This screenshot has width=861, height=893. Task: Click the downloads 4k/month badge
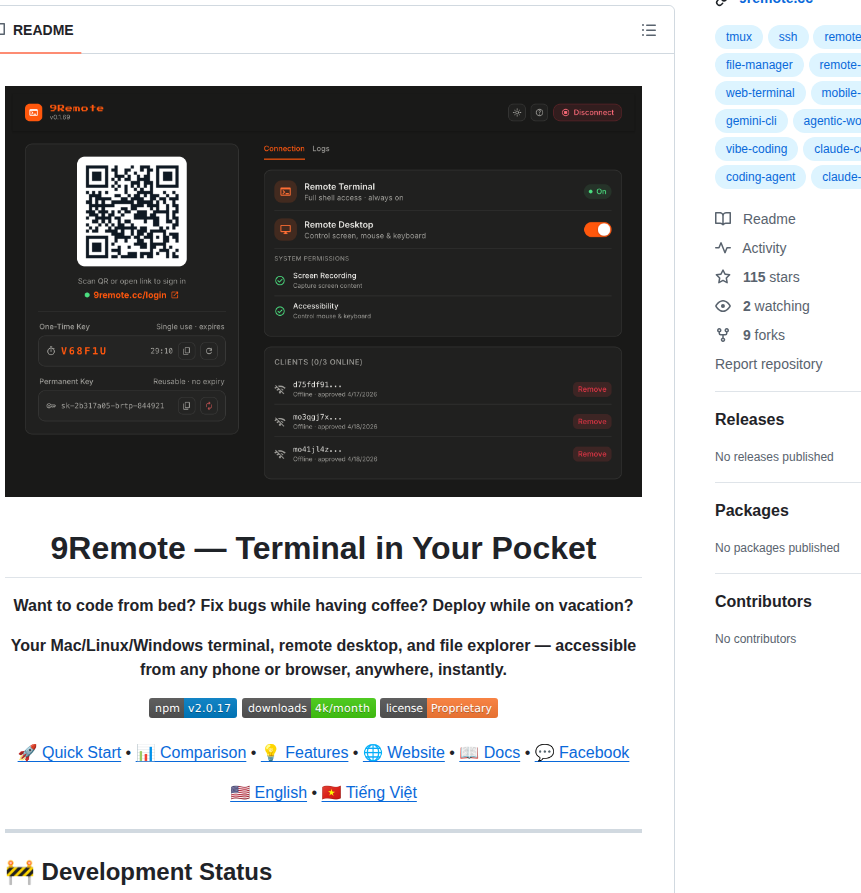(309, 708)
